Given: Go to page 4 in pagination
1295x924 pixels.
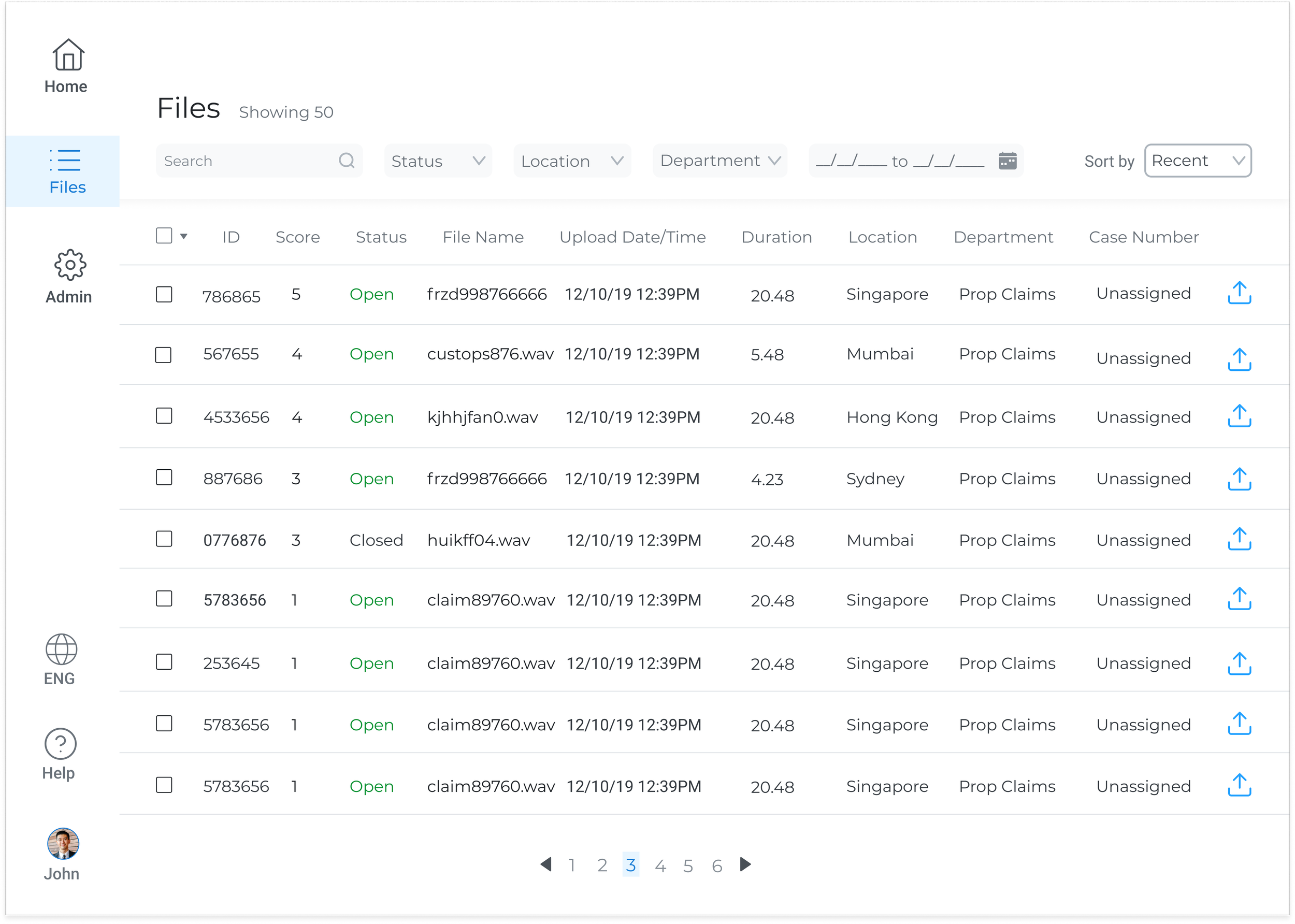Looking at the screenshot, I should point(660,865).
